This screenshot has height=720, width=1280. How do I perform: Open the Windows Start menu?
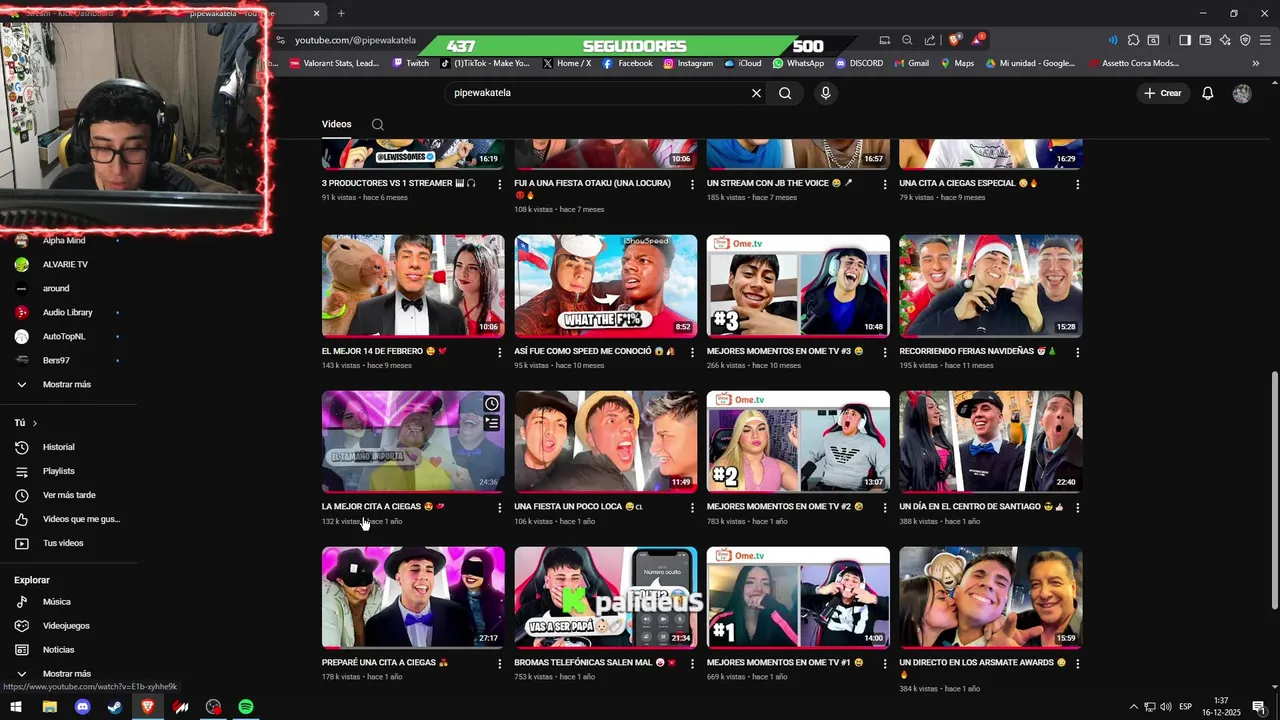16,707
